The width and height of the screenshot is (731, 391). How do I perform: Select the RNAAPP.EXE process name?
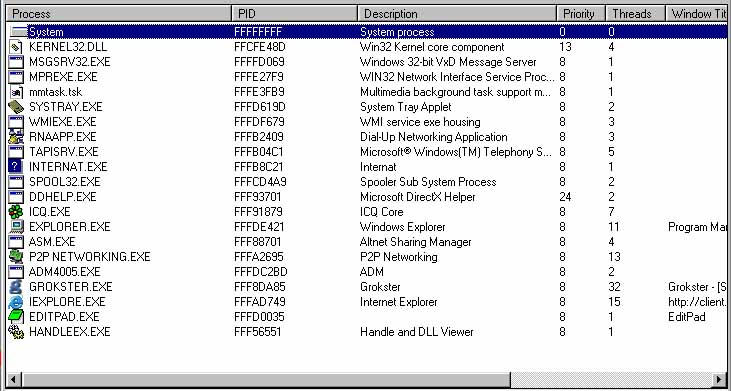pyautogui.click(x=62, y=137)
